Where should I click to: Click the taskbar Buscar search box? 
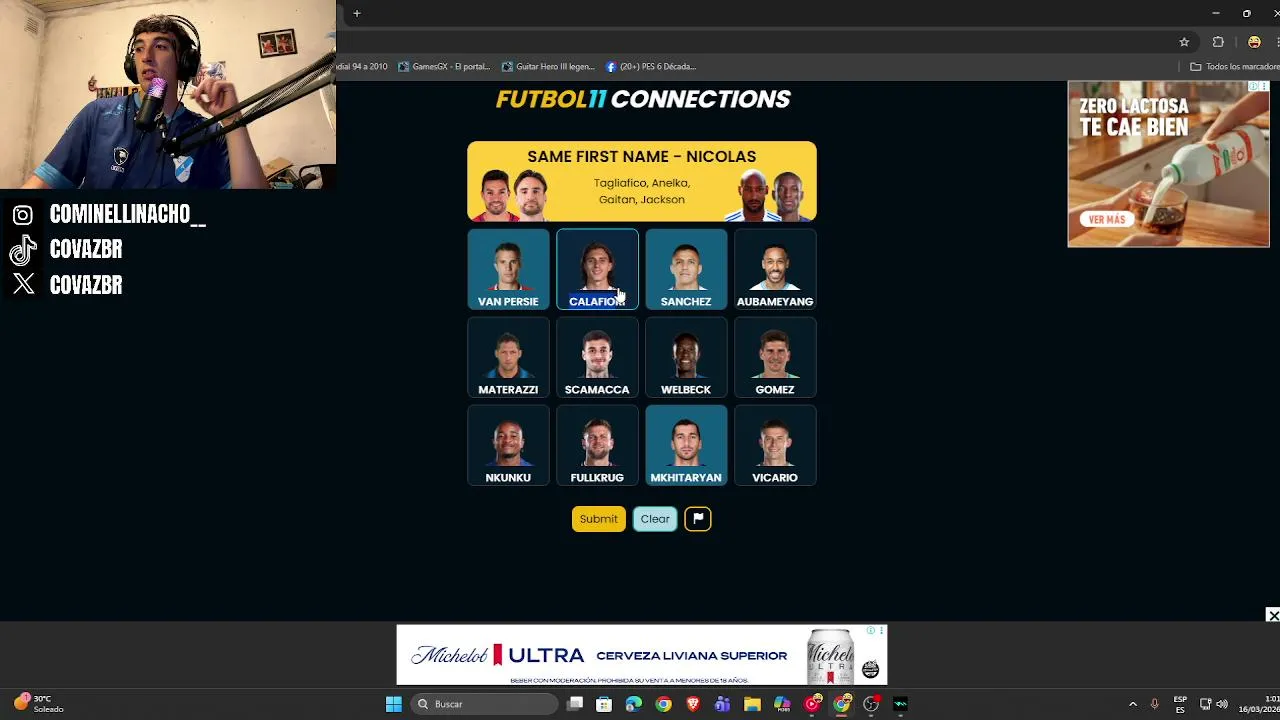(x=485, y=704)
